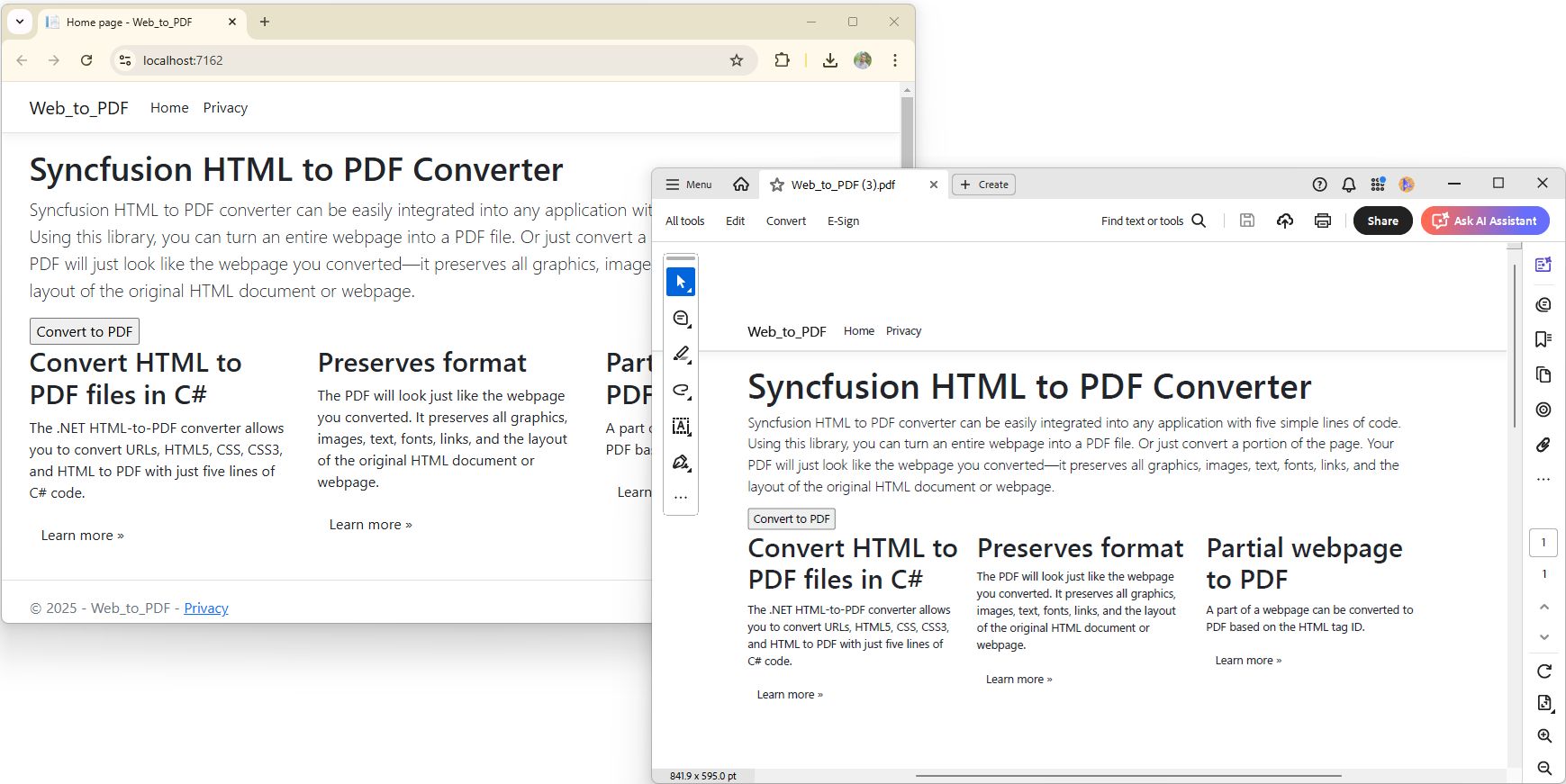Open the All tools menu
The height and width of the screenshot is (784, 1566).
pyautogui.click(x=684, y=221)
